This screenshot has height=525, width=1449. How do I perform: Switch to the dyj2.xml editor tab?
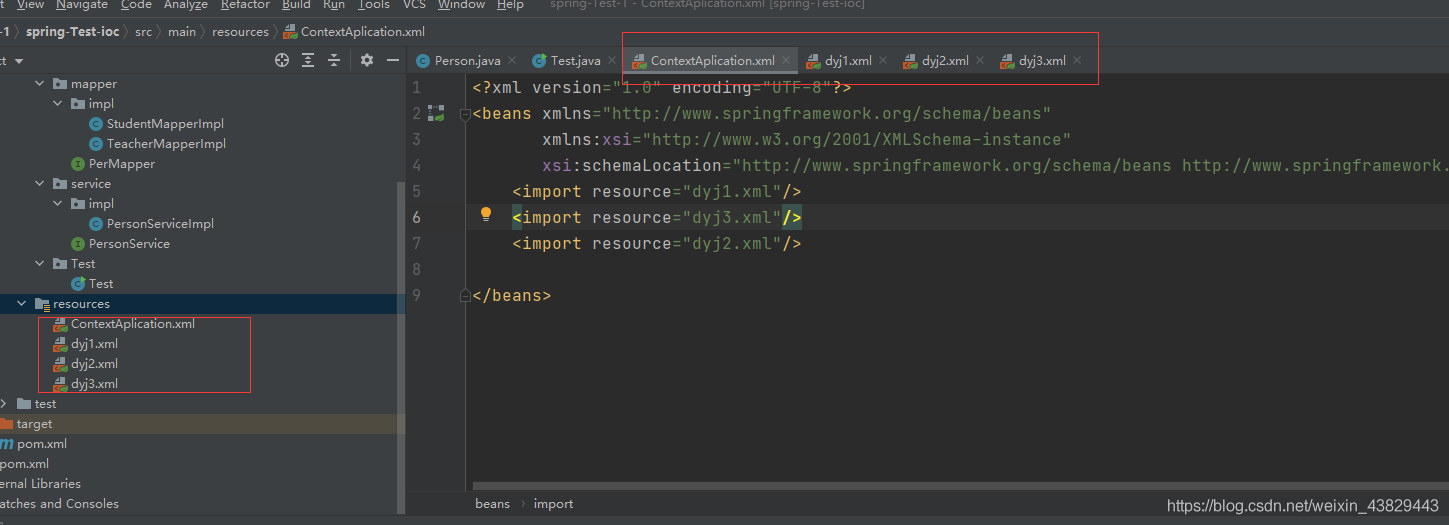tap(944, 61)
